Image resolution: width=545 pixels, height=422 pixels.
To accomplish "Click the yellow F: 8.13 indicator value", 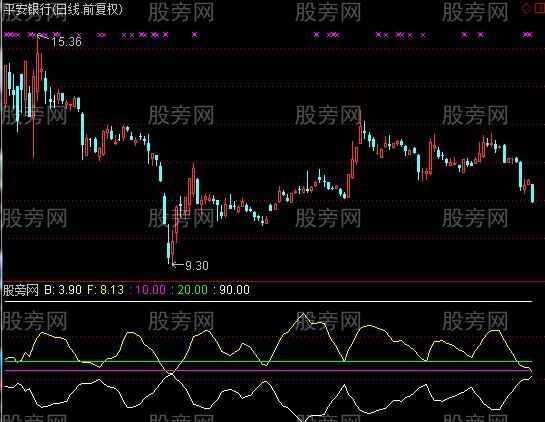I will click(x=105, y=290).
